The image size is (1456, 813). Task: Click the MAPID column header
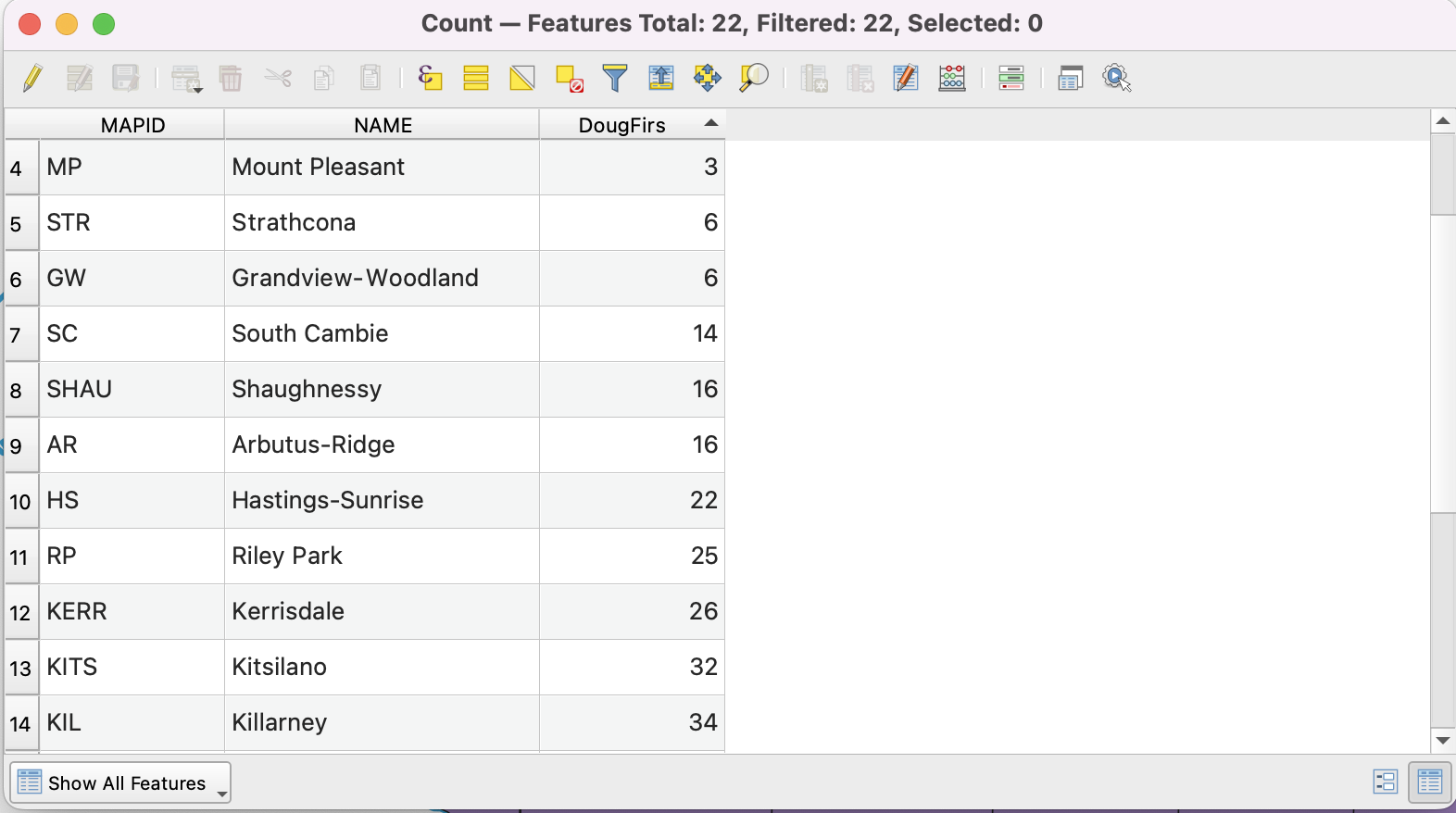(132, 125)
